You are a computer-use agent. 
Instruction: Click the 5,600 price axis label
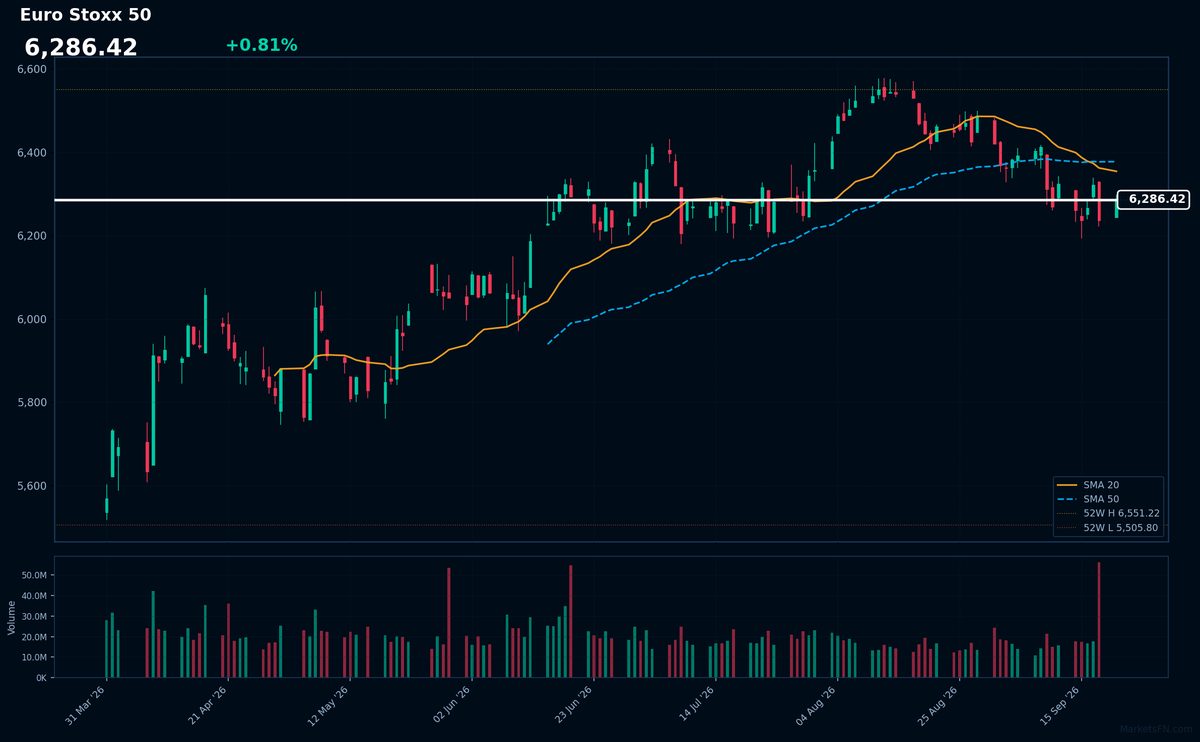tap(32, 487)
